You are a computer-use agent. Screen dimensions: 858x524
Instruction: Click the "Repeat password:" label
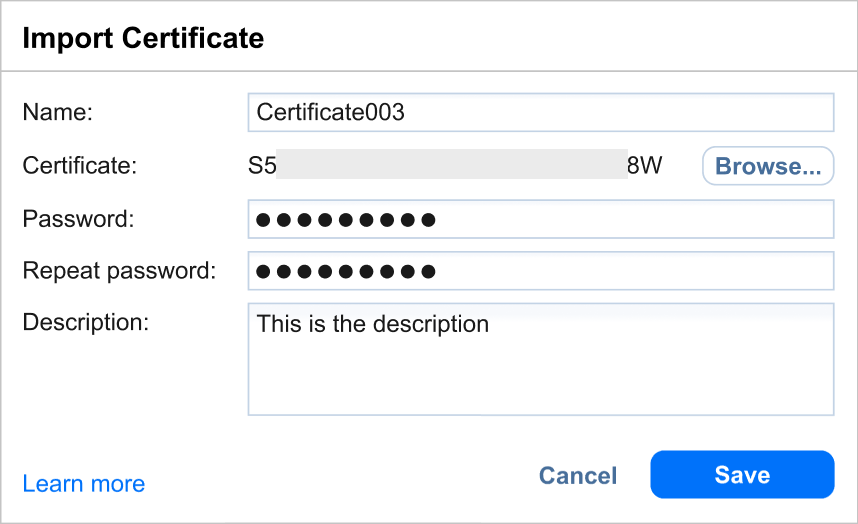[x=119, y=270]
